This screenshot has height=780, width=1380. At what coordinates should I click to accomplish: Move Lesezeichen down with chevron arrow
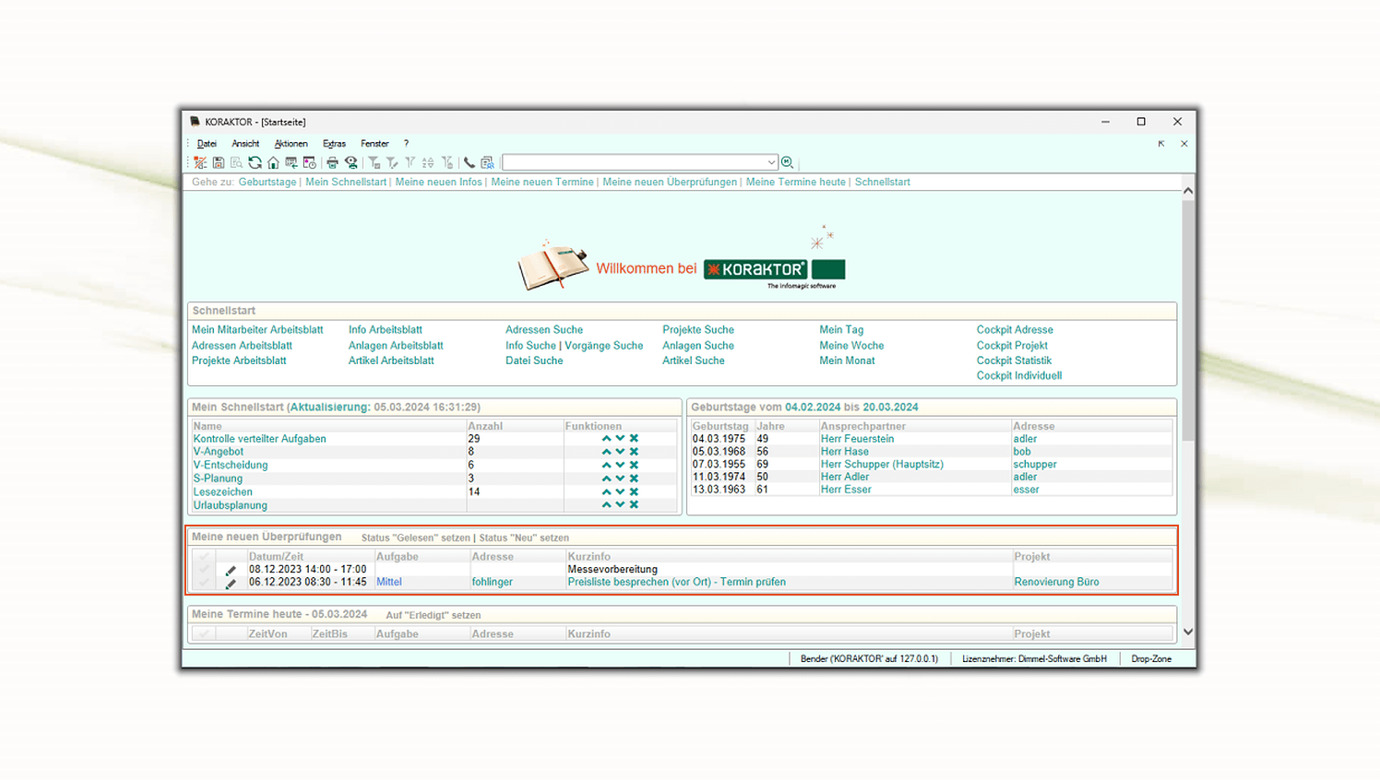pyautogui.click(x=620, y=492)
